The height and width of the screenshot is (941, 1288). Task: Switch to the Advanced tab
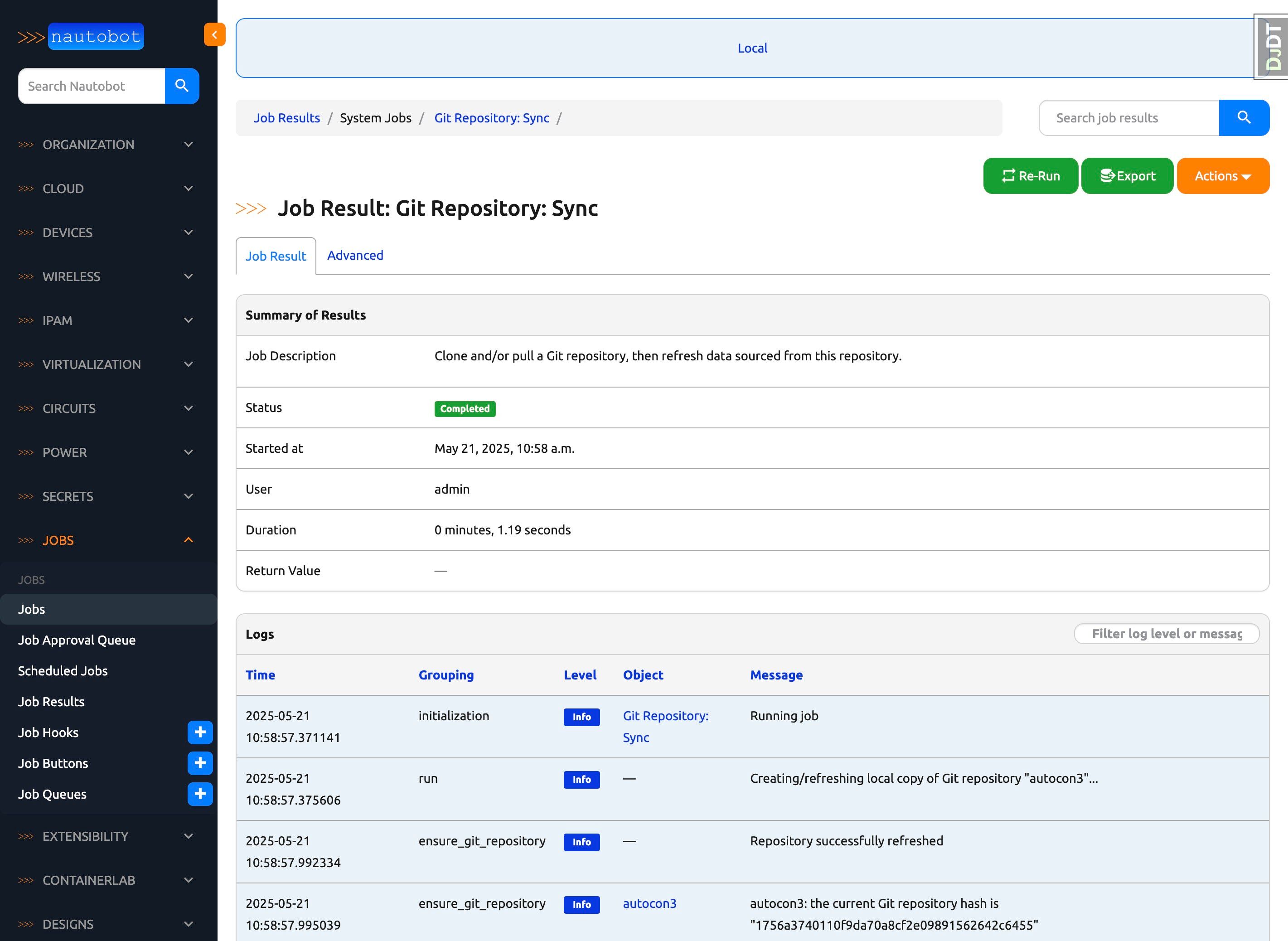(x=355, y=255)
